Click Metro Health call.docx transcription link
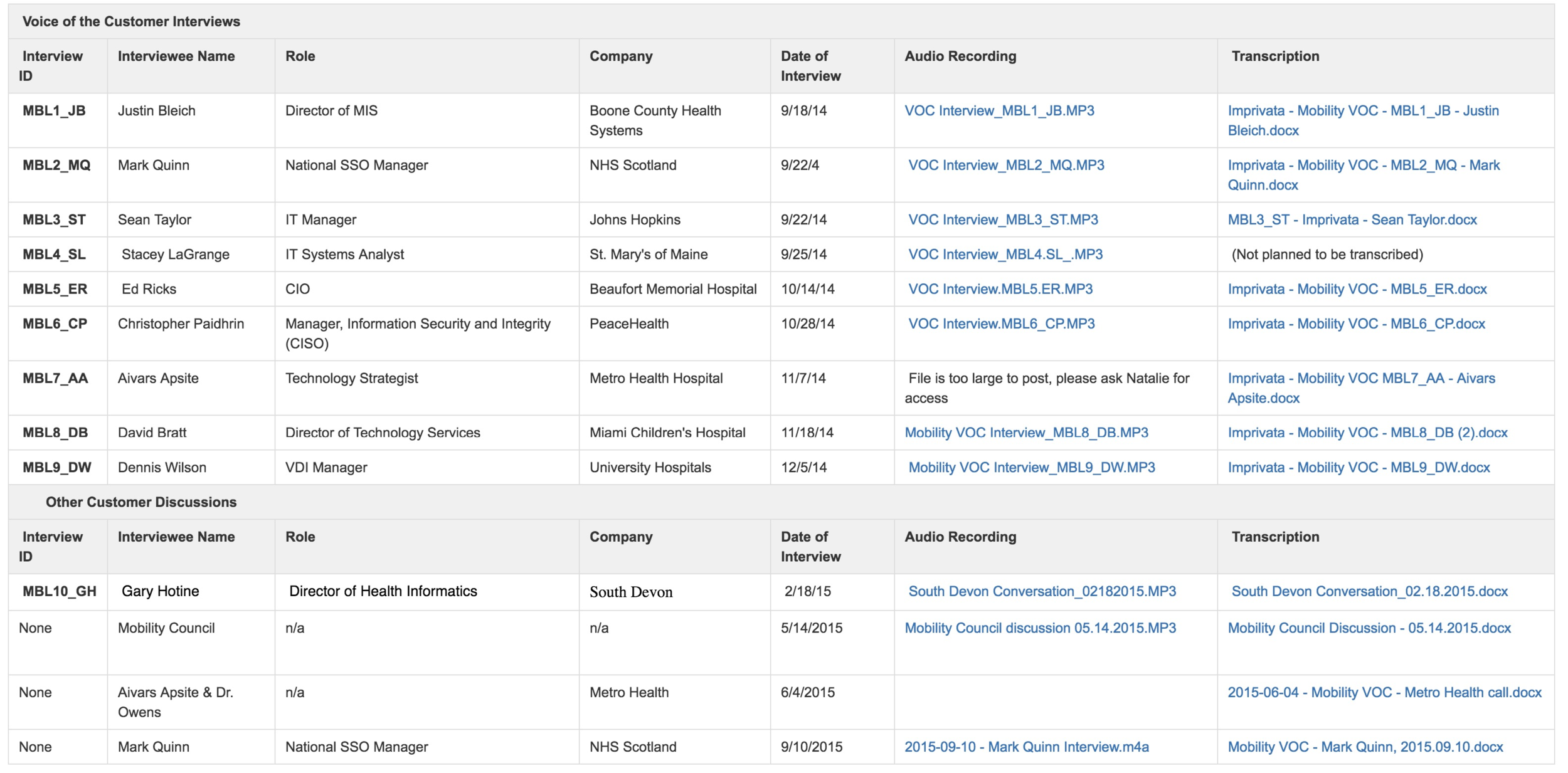 click(x=1384, y=693)
